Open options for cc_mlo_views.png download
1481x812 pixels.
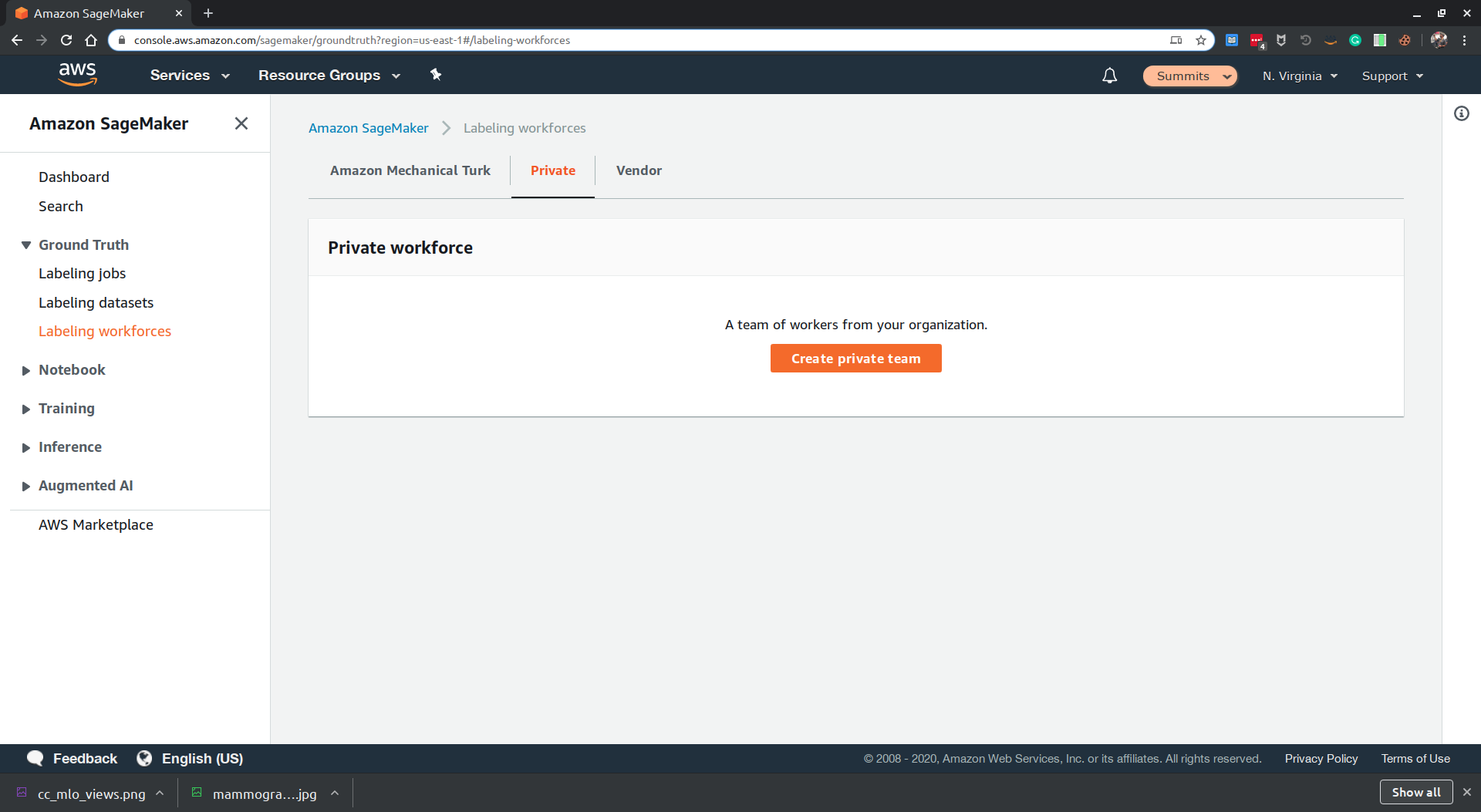(x=160, y=793)
